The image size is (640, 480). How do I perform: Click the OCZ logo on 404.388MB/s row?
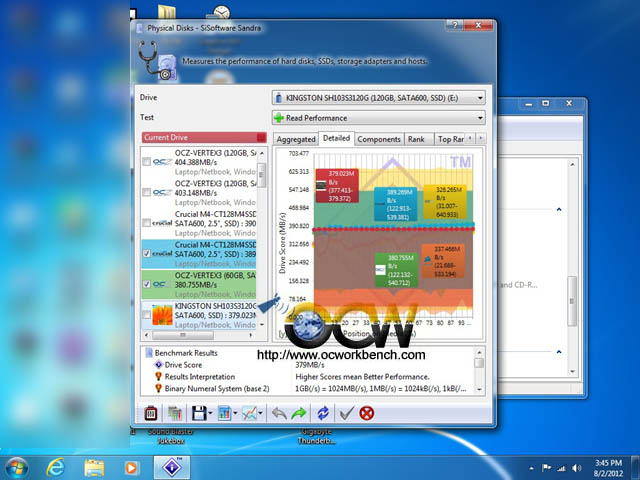click(162, 162)
